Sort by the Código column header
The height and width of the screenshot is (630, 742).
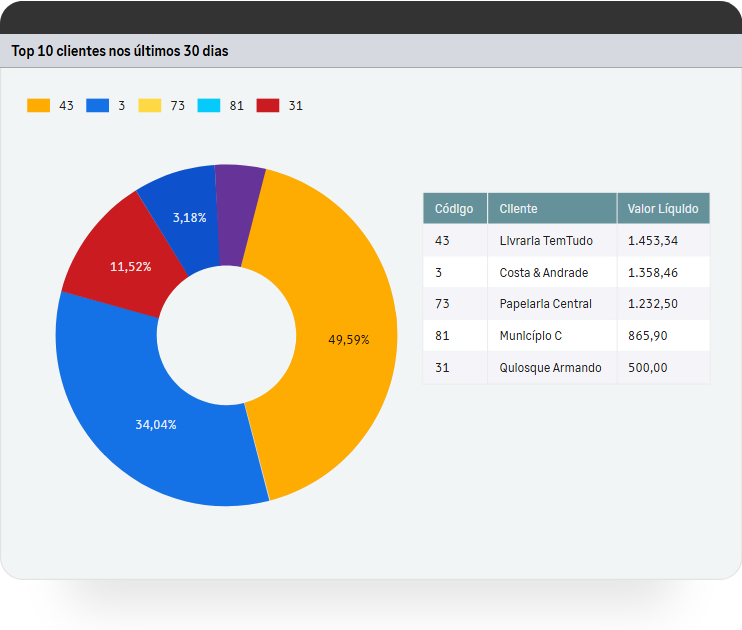454,209
